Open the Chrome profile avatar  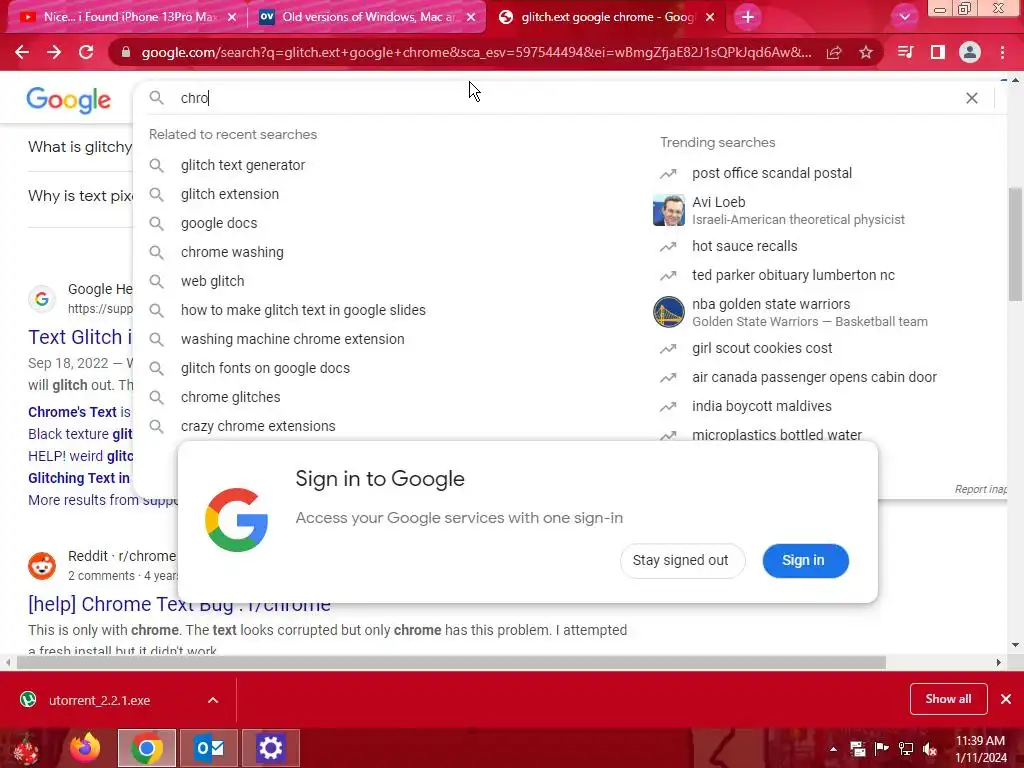coord(970,52)
